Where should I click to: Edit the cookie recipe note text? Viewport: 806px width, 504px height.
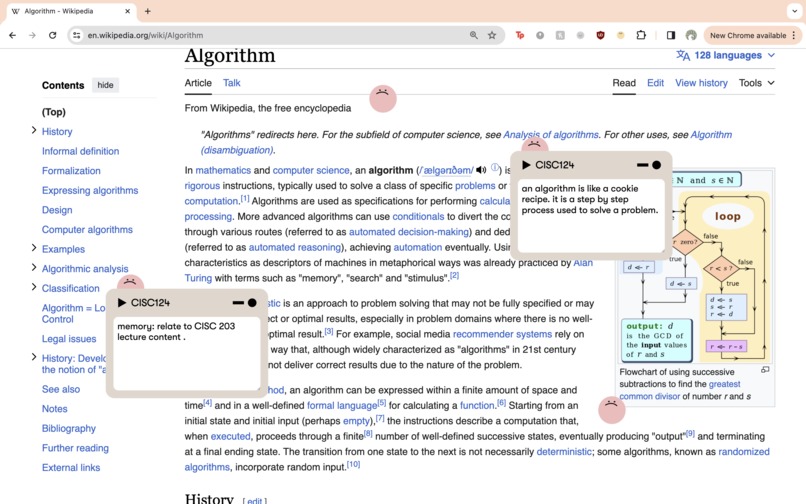591,215
